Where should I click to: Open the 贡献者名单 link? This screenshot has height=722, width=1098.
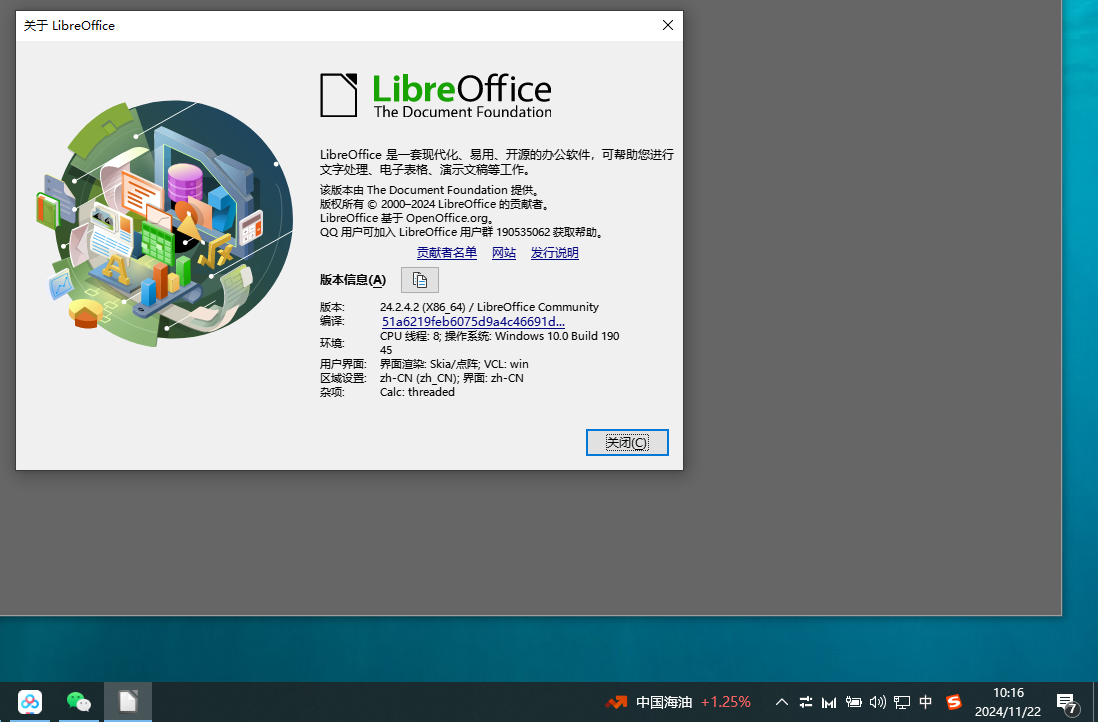[447, 253]
